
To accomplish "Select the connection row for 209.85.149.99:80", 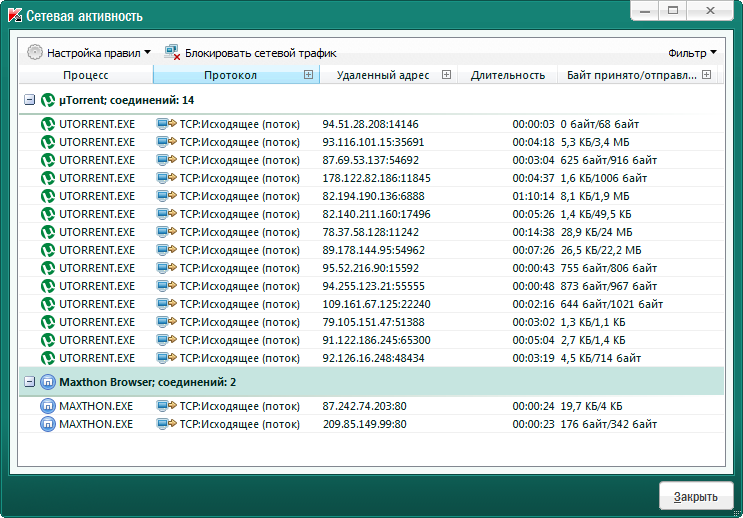I will (x=364, y=424).
